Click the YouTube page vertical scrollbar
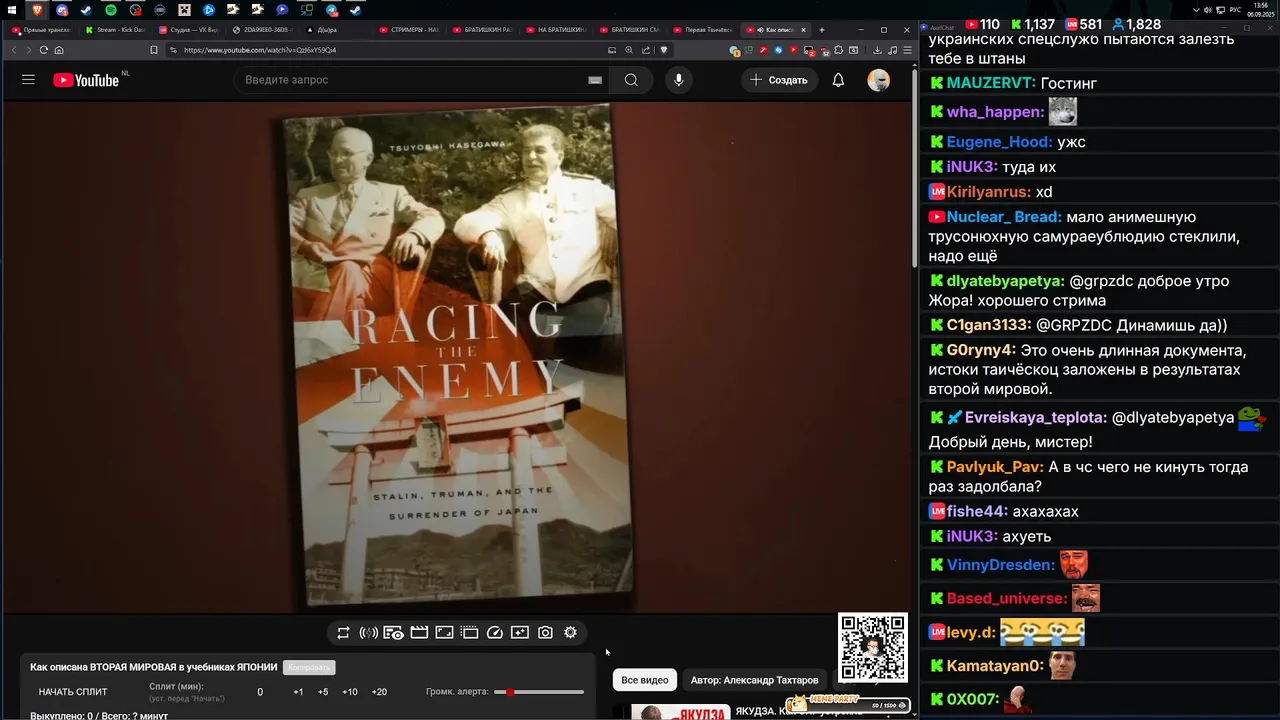1280x720 pixels. coord(914,167)
